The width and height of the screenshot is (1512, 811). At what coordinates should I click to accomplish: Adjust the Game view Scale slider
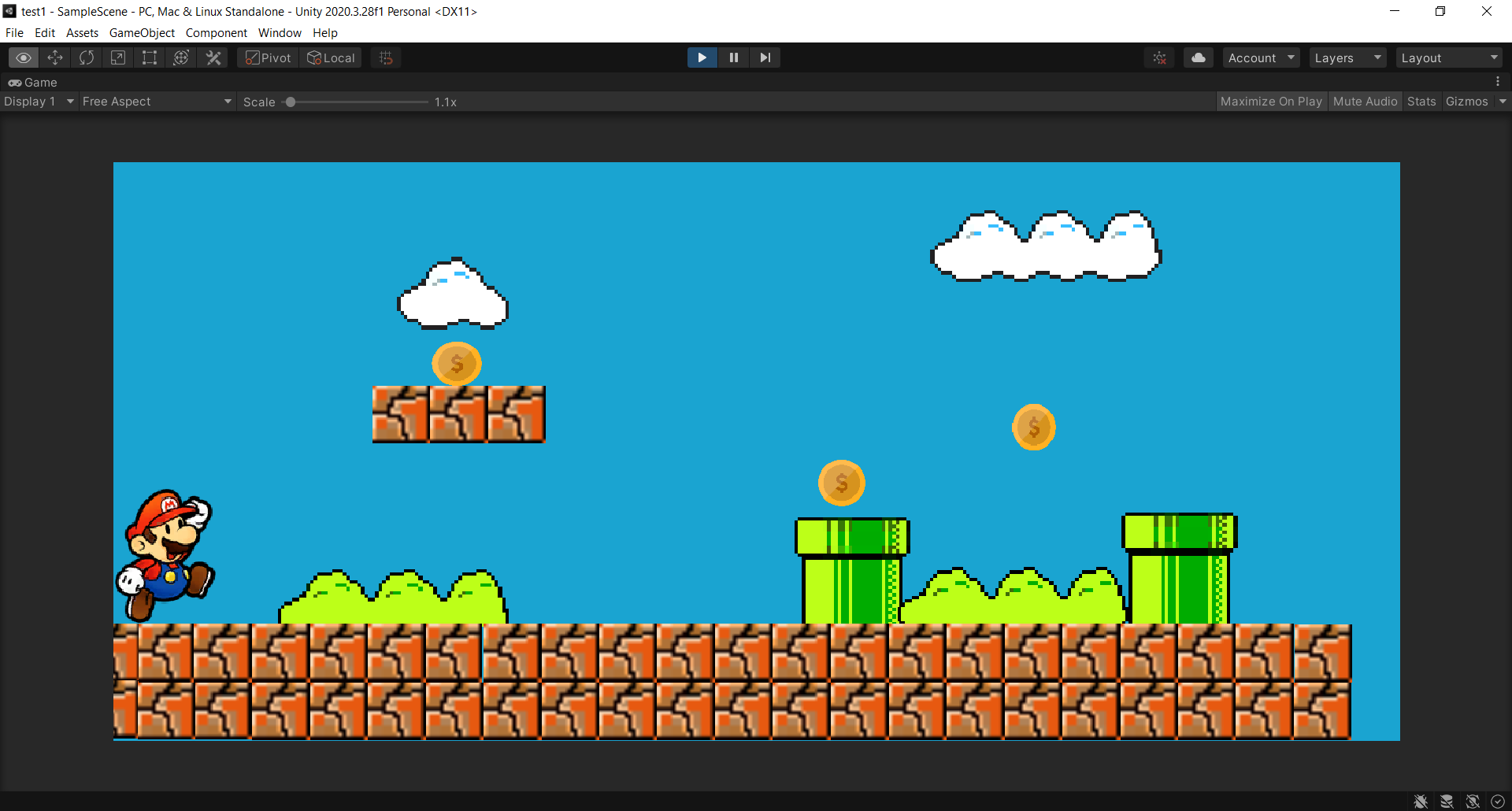[291, 101]
